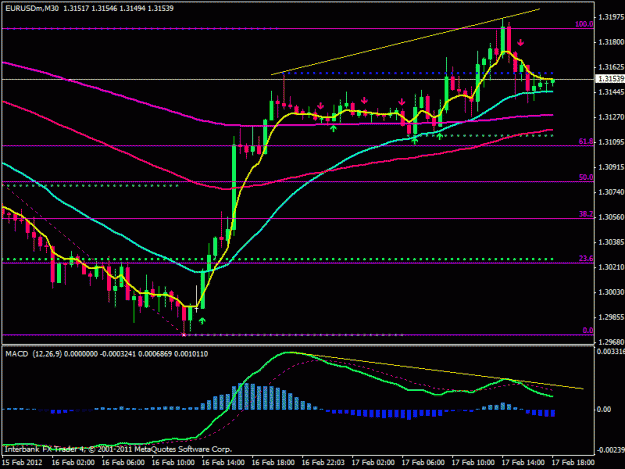Viewport: 625px width, 469px height.
Task: Click the 0.0 Fibonacci level label
Action: tap(588, 330)
